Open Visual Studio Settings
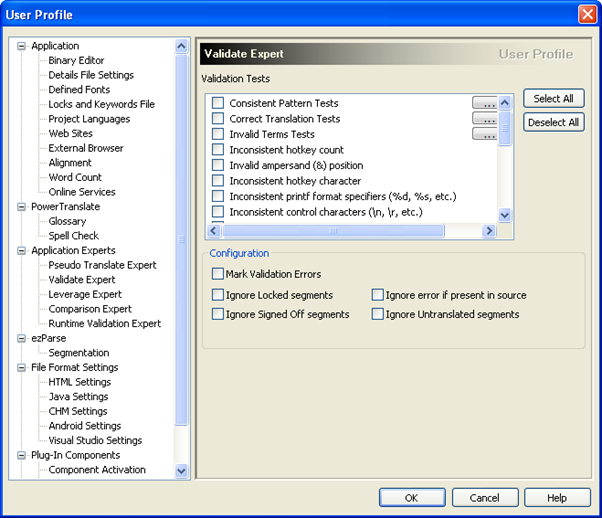This screenshot has width=602, height=518. (95, 440)
